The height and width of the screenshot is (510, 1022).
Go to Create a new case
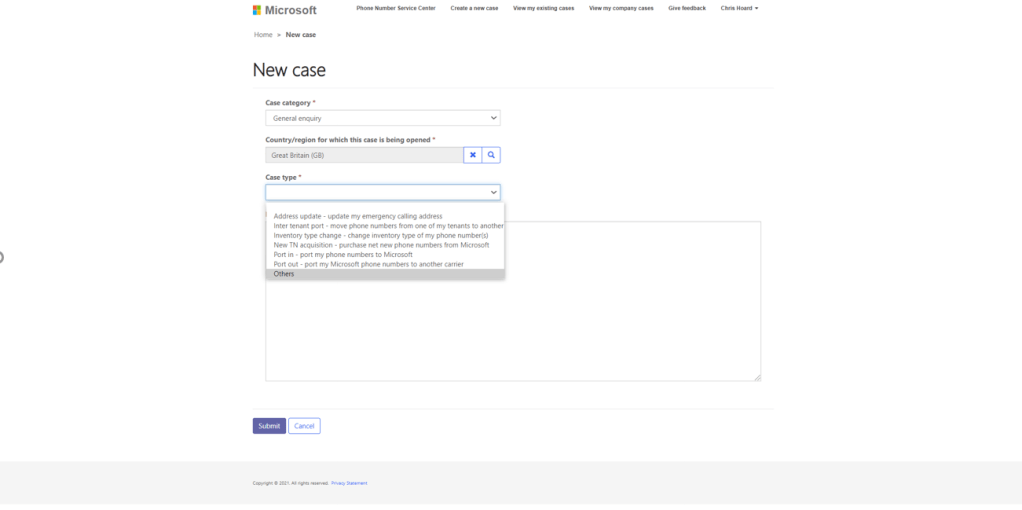[x=474, y=8]
